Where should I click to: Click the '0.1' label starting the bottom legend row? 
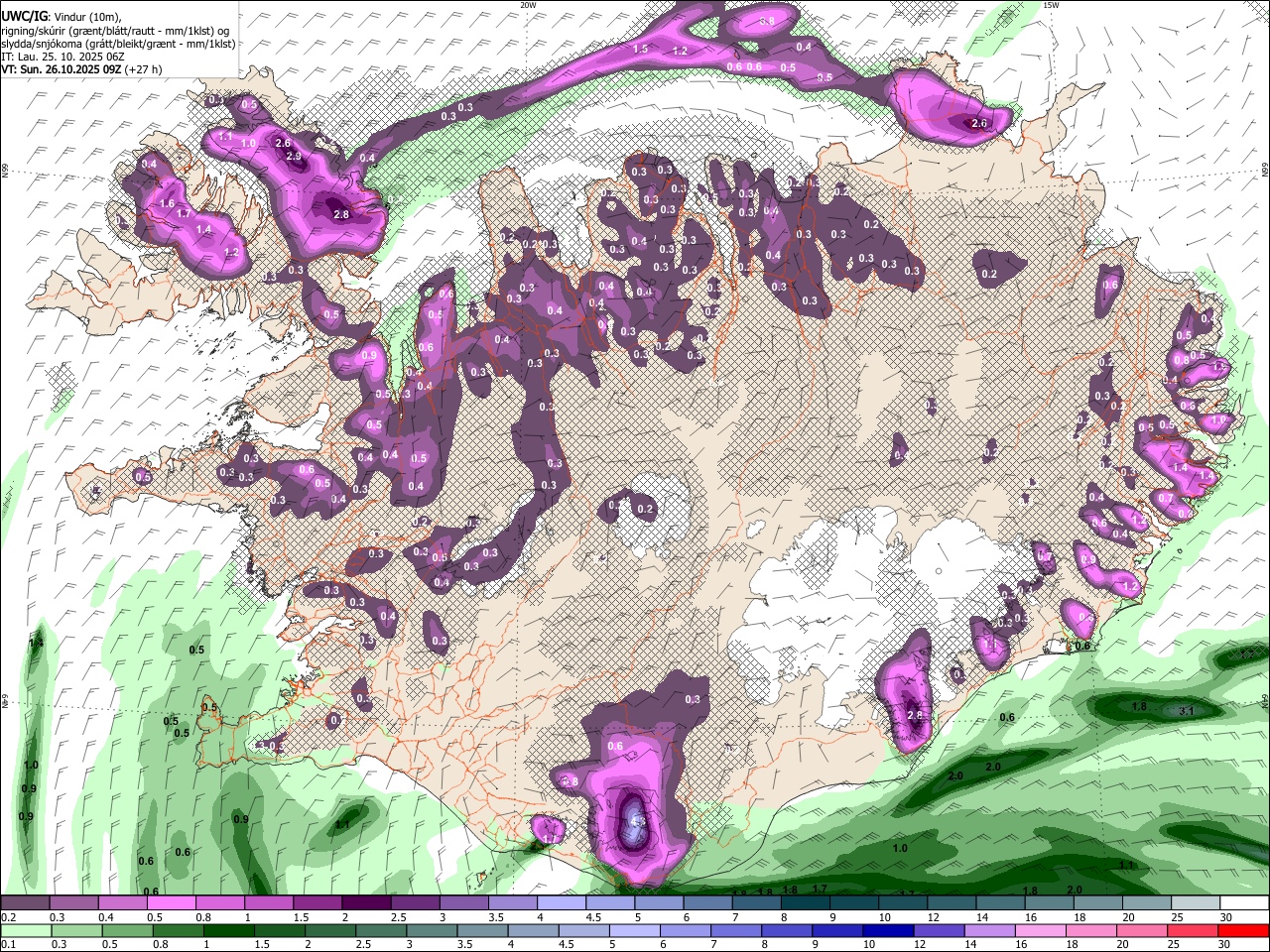[x=8, y=944]
